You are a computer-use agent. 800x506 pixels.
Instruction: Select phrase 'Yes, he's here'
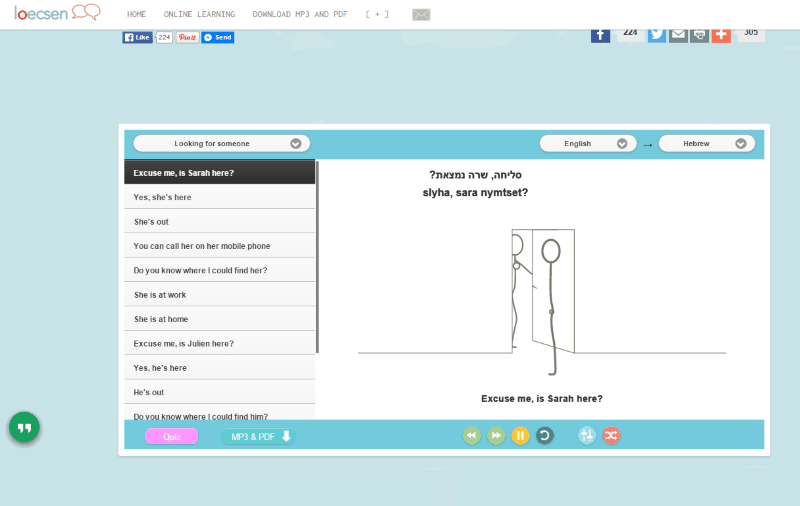coord(219,368)
